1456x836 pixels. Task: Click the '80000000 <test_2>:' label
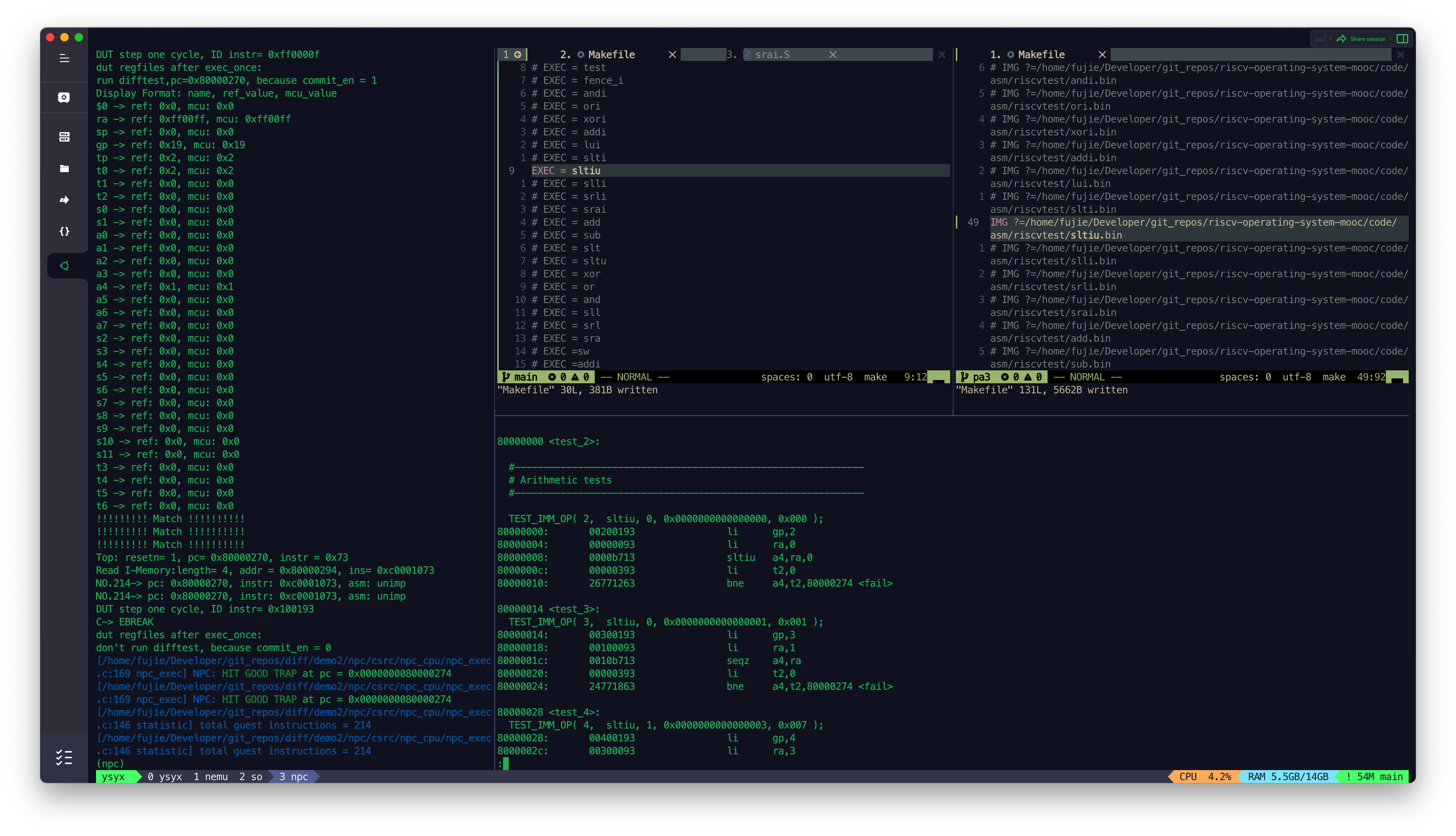548,441
